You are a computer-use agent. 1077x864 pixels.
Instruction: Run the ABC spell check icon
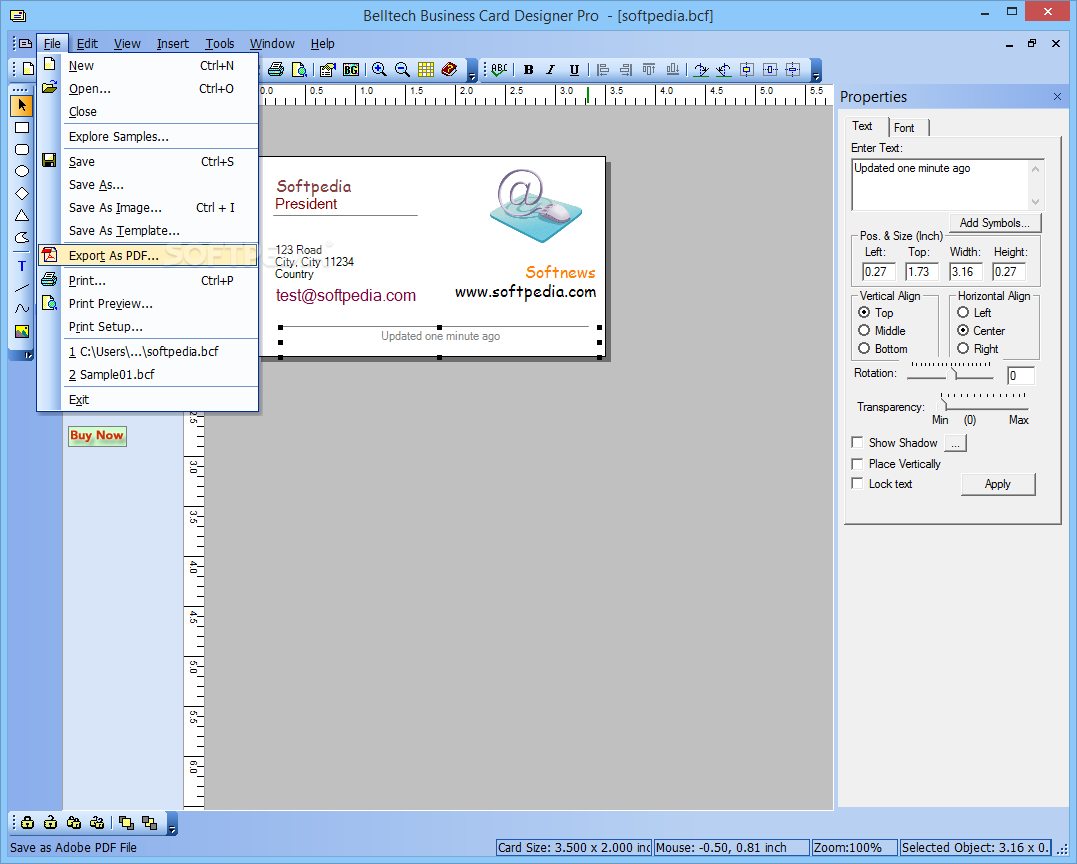click(x=500, y=69)
